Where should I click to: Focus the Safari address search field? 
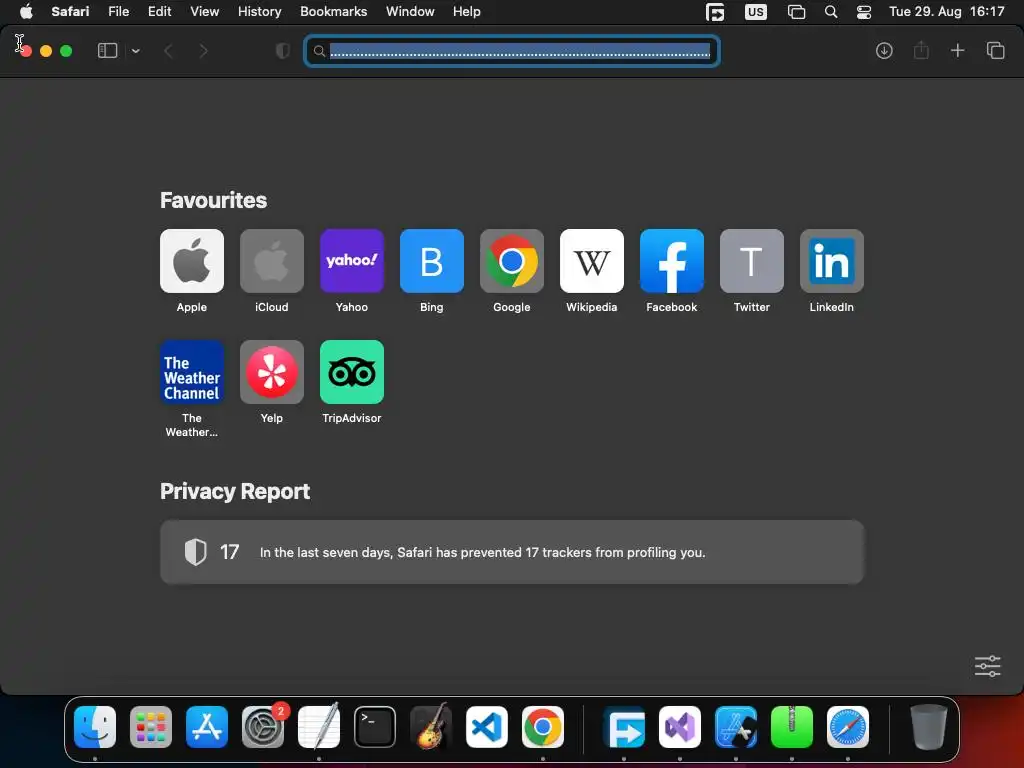click(512, 51)
